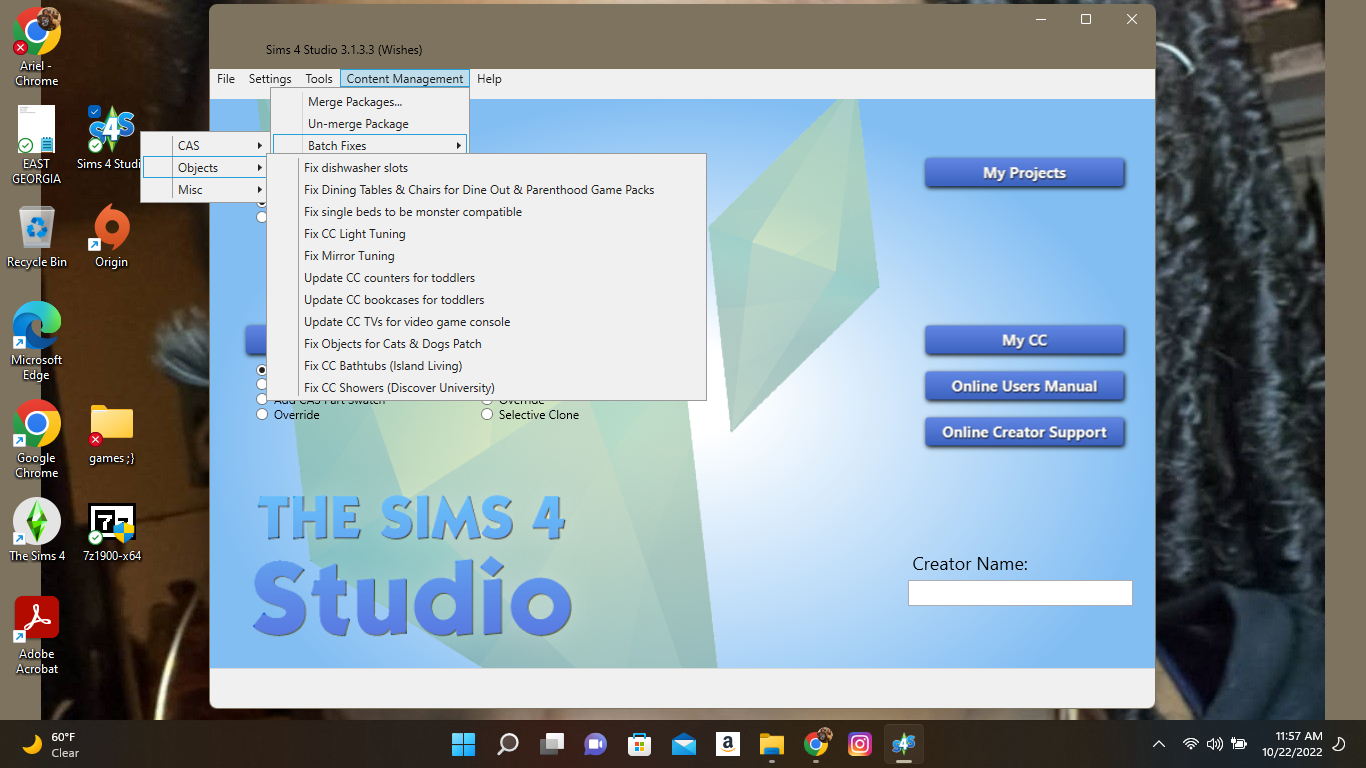Open My Projects
1366x768 pixels.
coord(1024,173)
